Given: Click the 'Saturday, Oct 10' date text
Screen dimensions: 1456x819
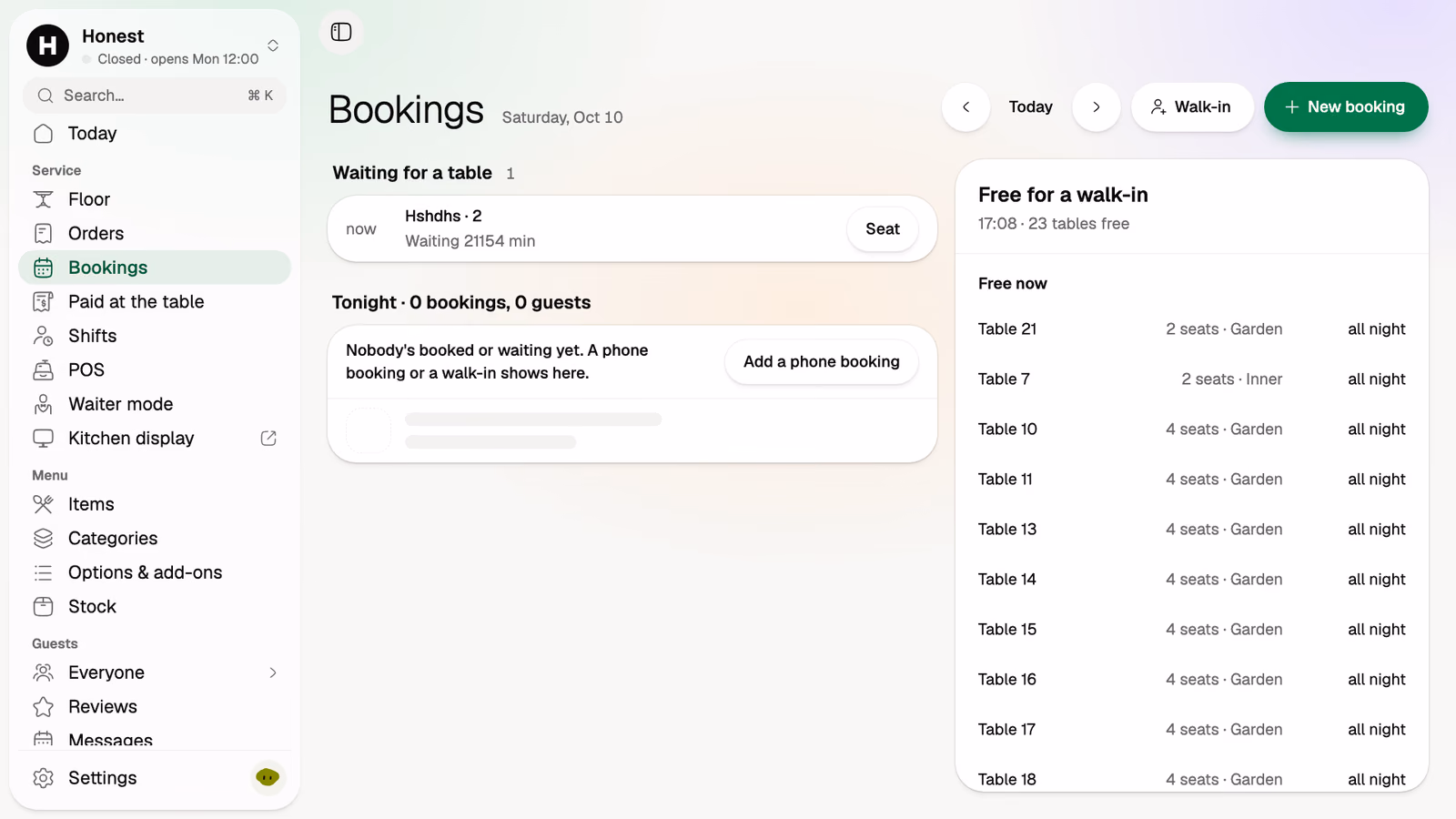Looking at the screenshot, I should click(562, 117).
